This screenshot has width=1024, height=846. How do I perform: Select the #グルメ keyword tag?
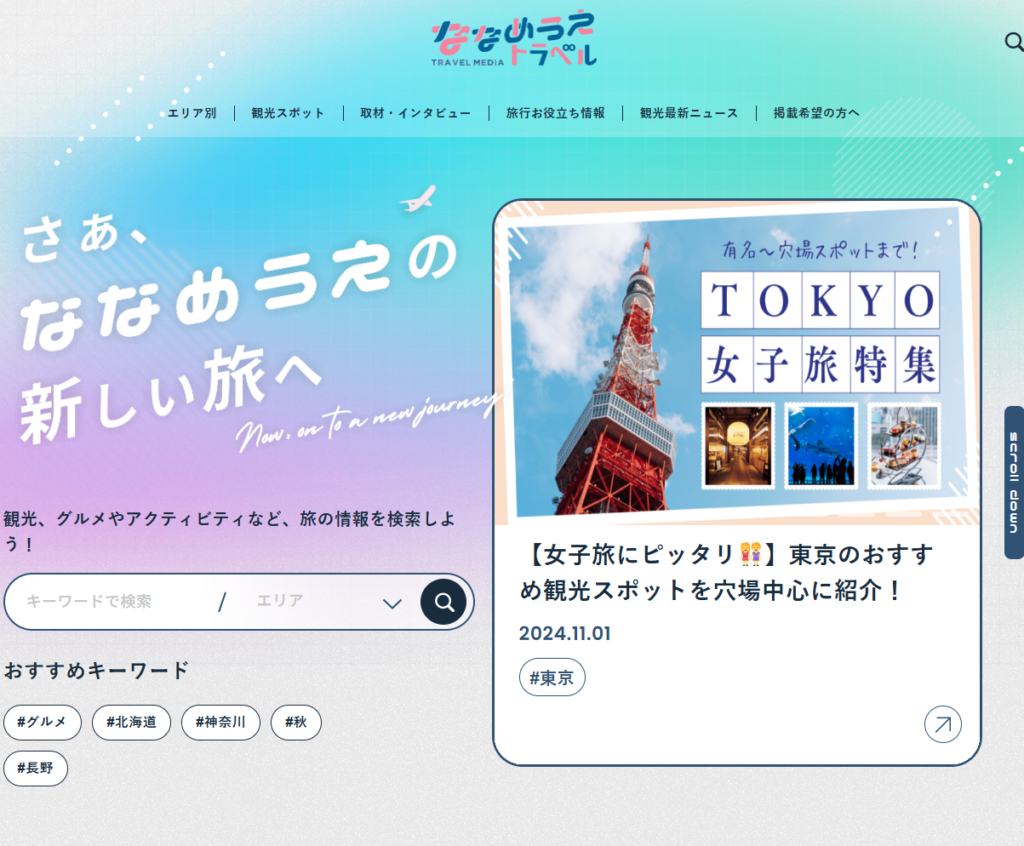[x=42, y=722]
